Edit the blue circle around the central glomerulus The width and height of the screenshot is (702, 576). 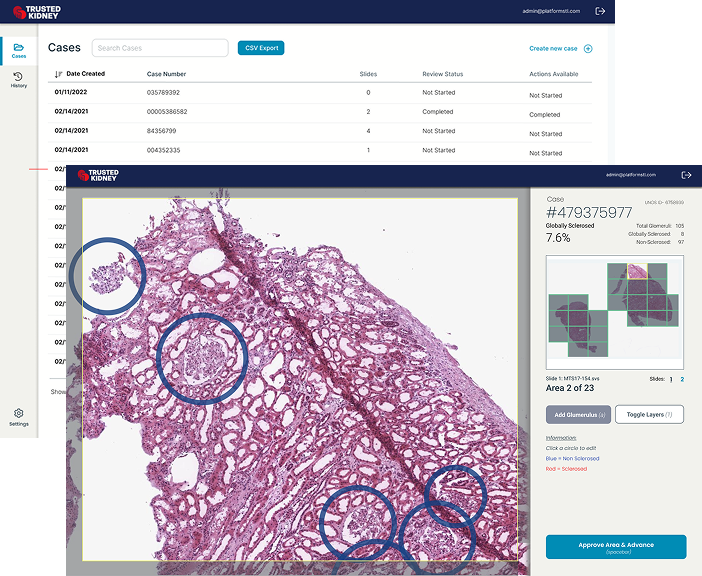pos(202,358)
